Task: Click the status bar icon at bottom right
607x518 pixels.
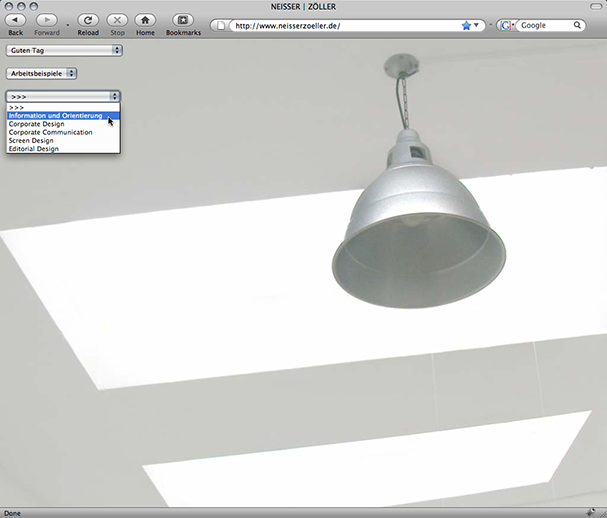Action: [x=590, y=512]
